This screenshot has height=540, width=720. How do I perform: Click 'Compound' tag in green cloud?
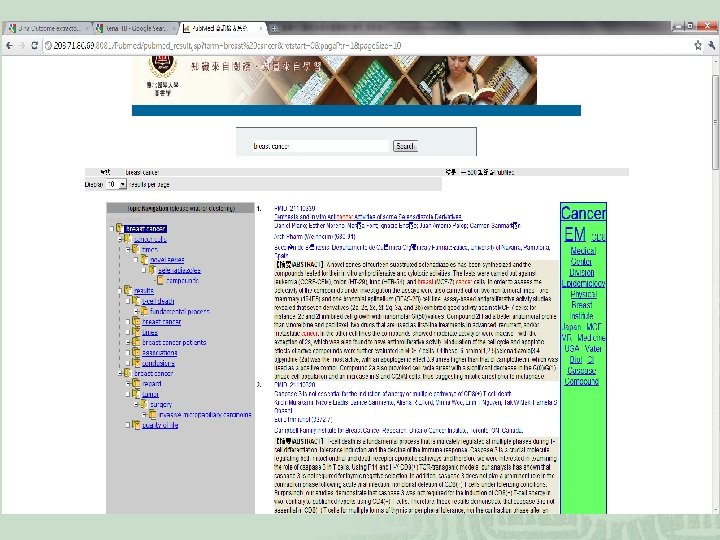(581, 381)
